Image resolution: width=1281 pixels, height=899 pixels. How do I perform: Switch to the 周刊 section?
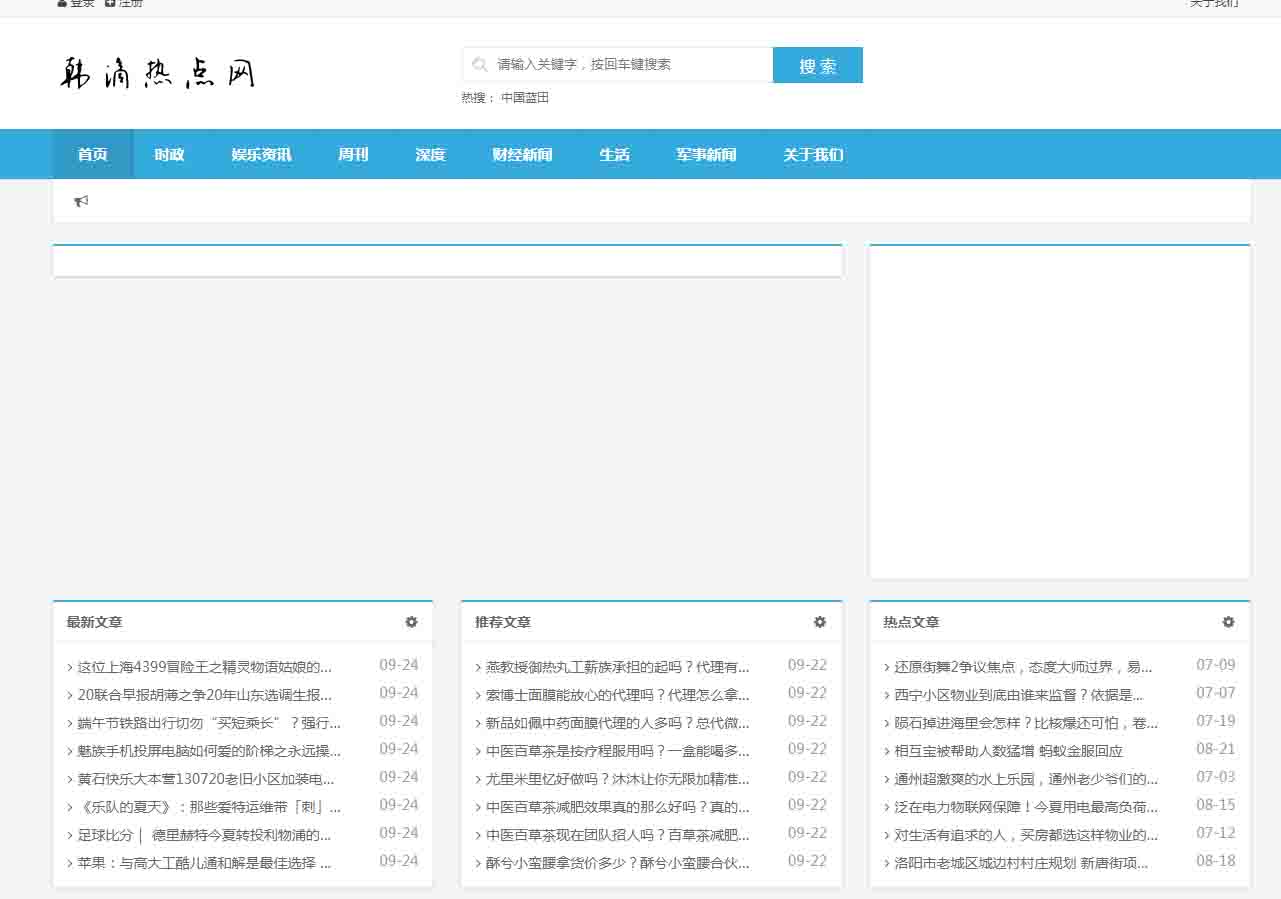coord(353,155)
